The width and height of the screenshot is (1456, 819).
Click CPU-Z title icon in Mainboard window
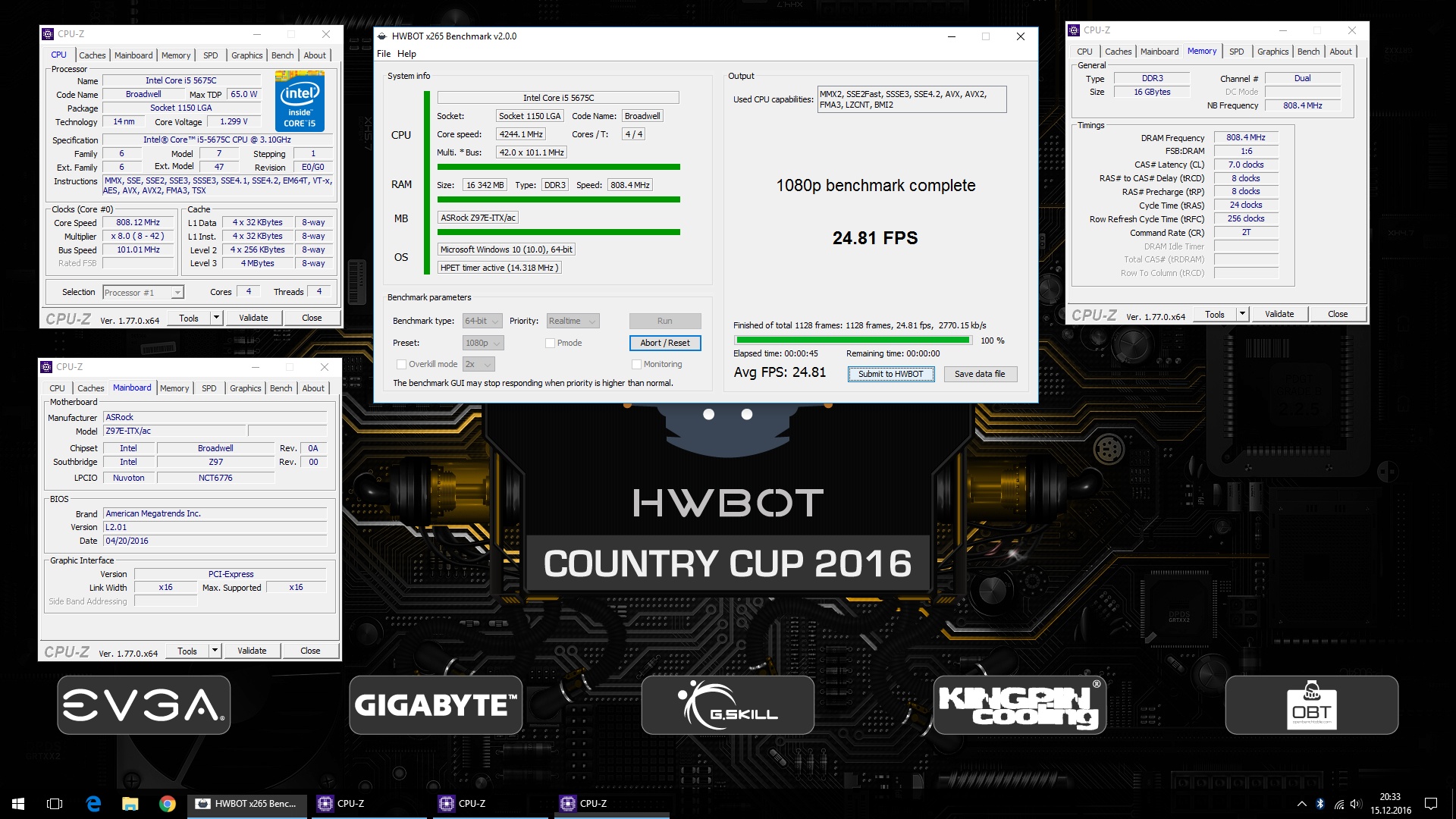(46, 367)
